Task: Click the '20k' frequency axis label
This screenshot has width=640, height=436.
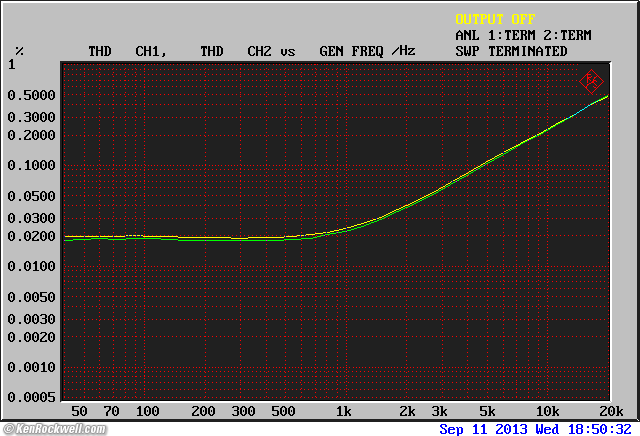Action: click(x=611, y=411)
